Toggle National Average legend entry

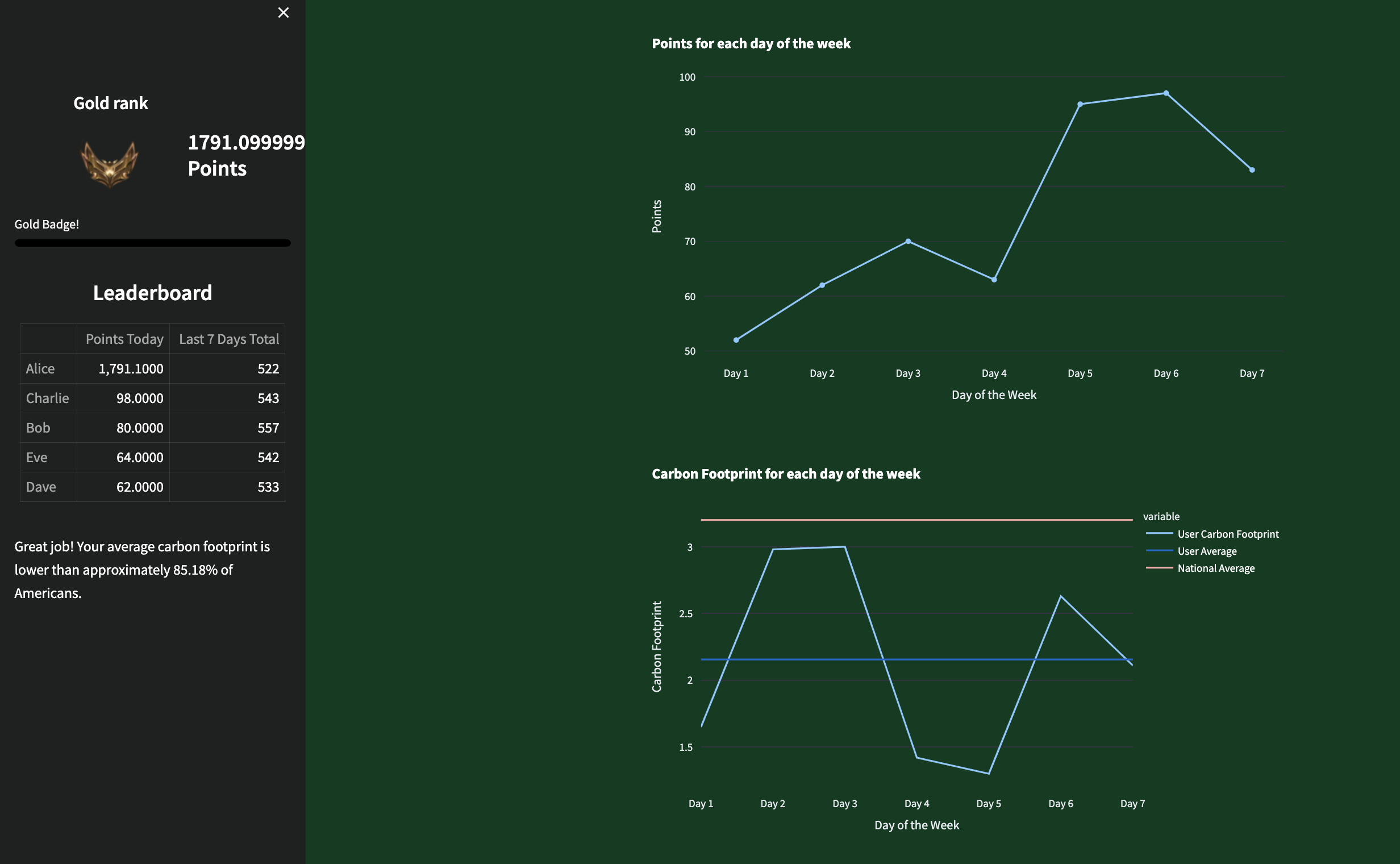pyautogui.click(x=1215, y=568)
